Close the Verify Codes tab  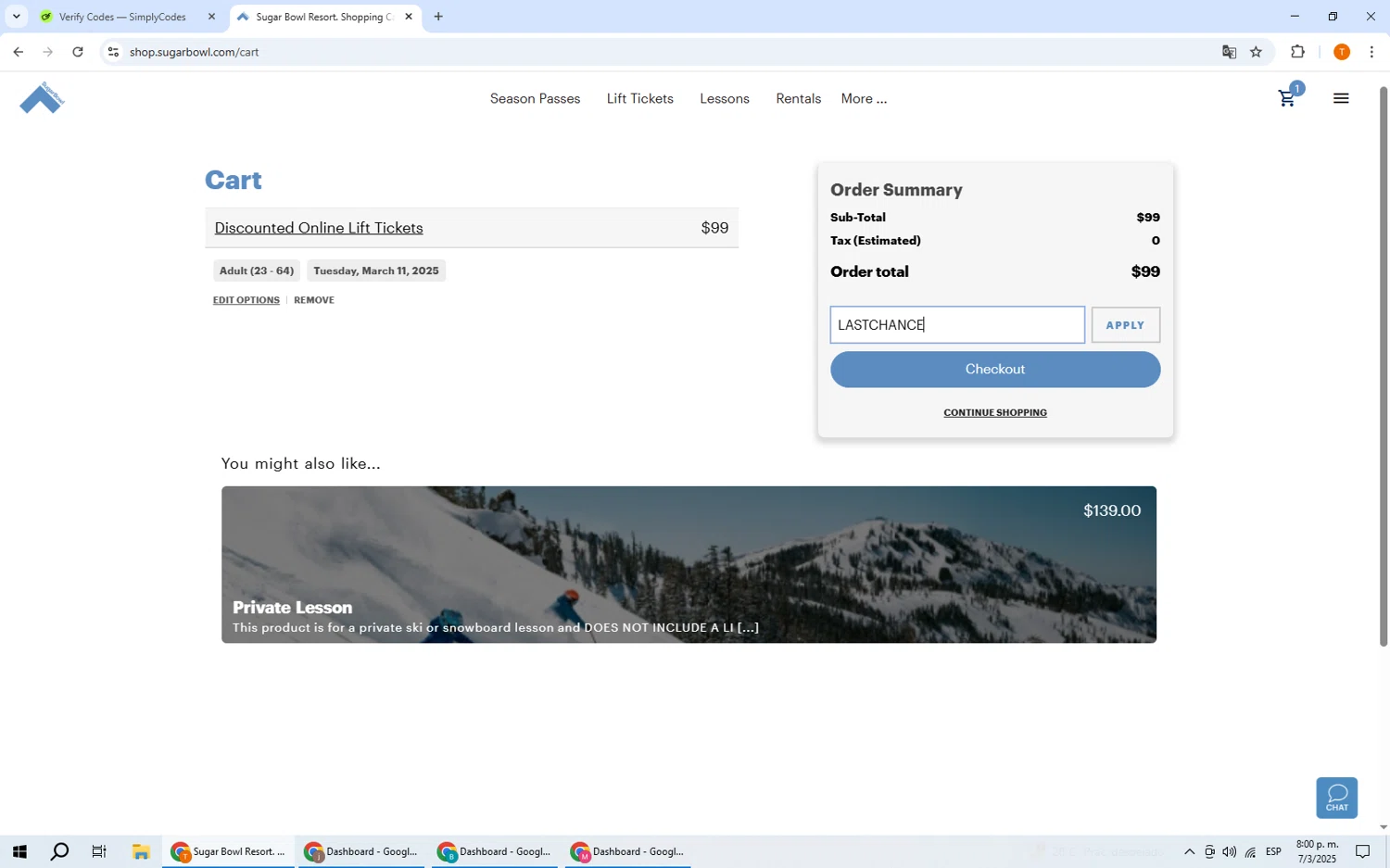[211, 17]
